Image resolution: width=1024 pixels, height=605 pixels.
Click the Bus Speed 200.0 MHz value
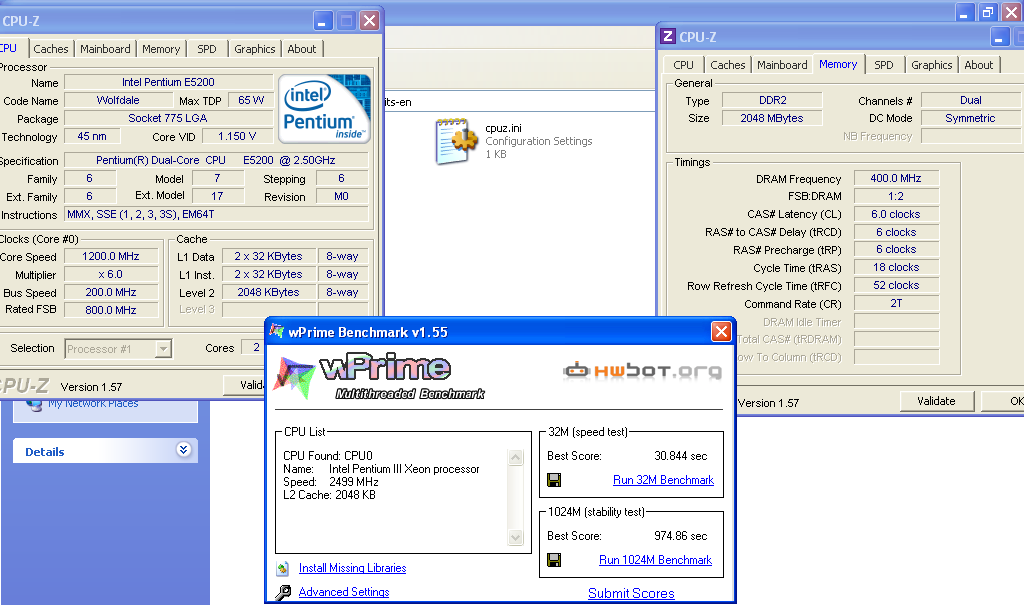coord(111,293)
